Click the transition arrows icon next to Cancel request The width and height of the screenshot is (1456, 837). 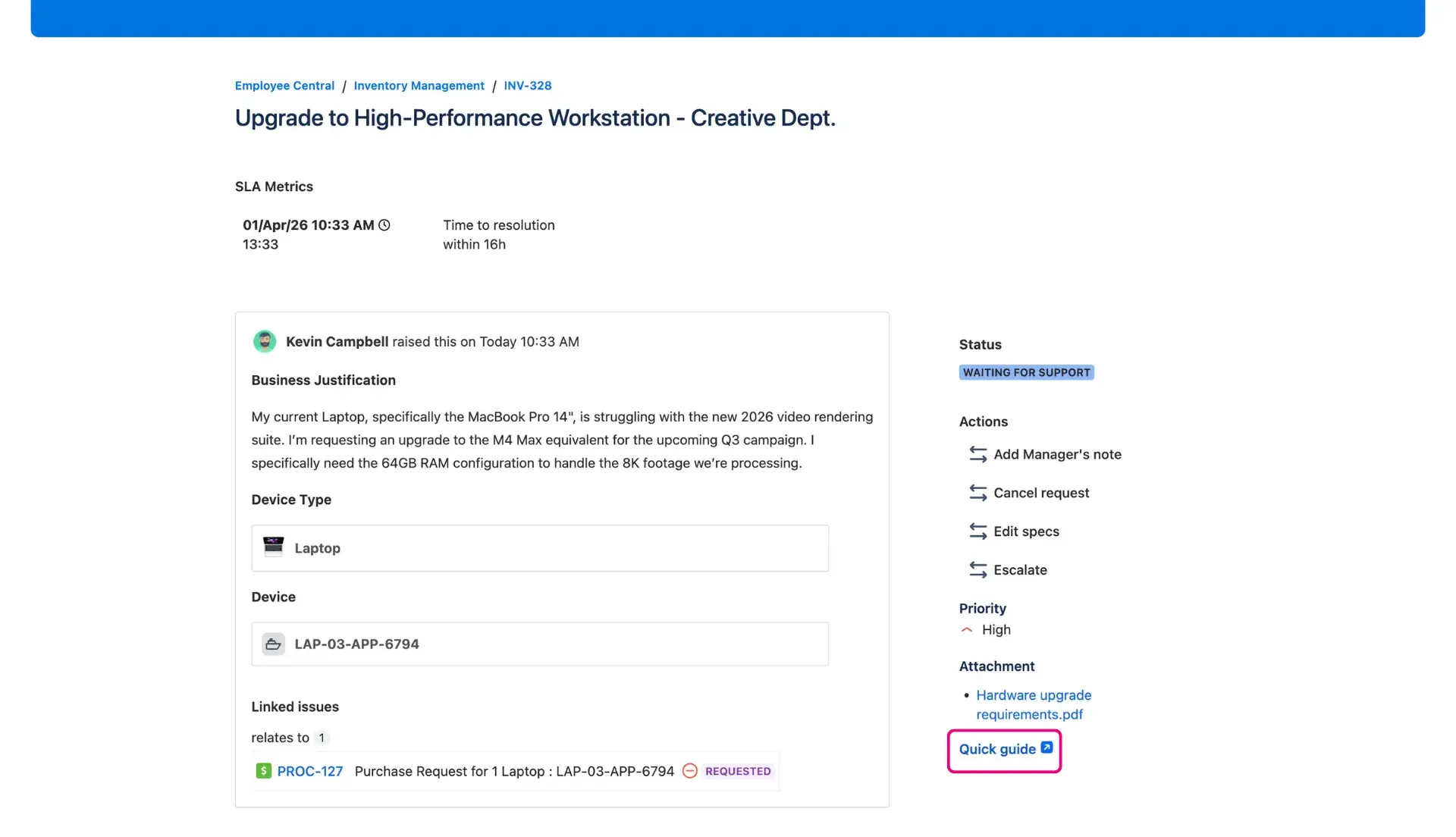click(x=977, y=492)
